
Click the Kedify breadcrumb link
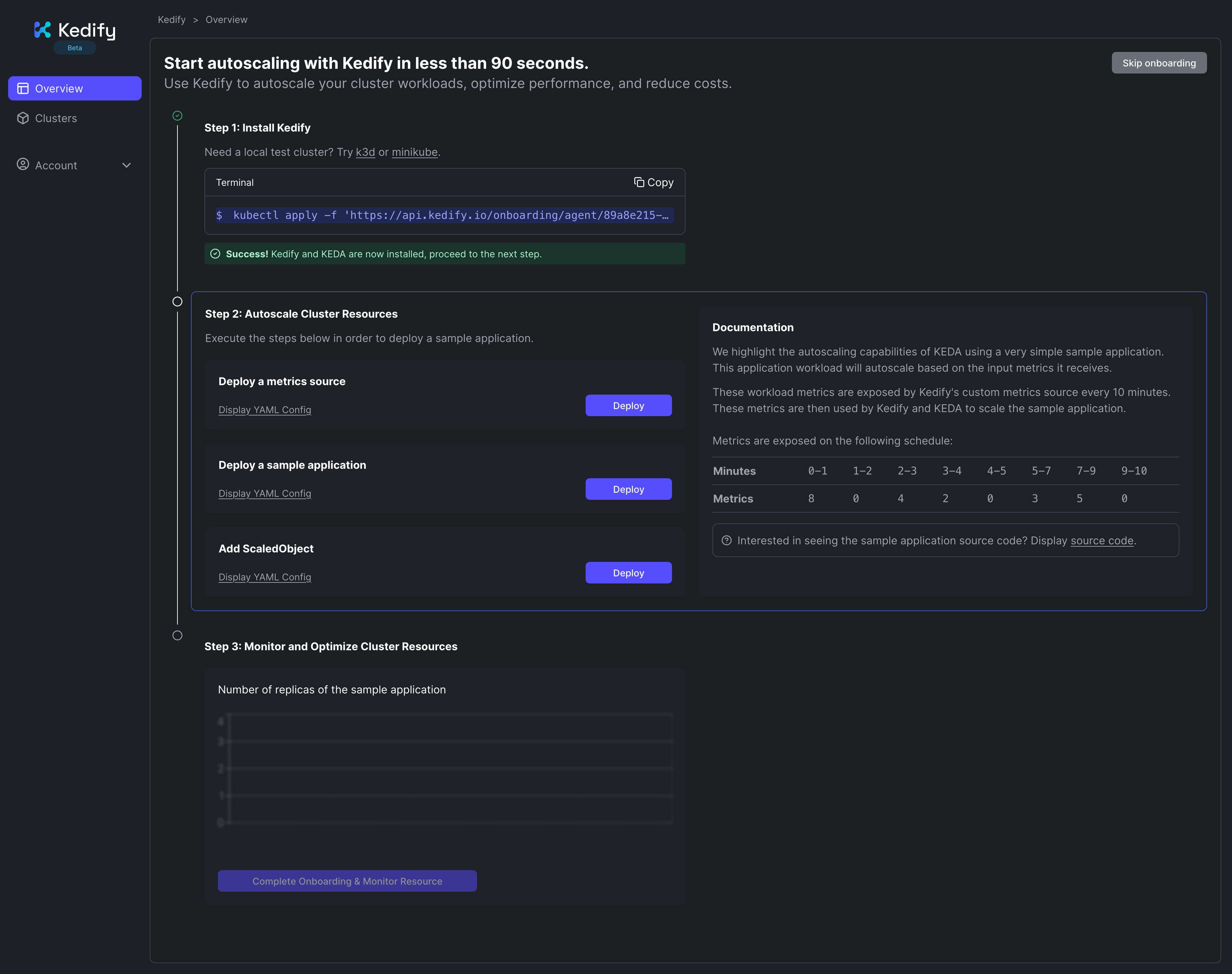pyautogui.click(x=172, y=19)
